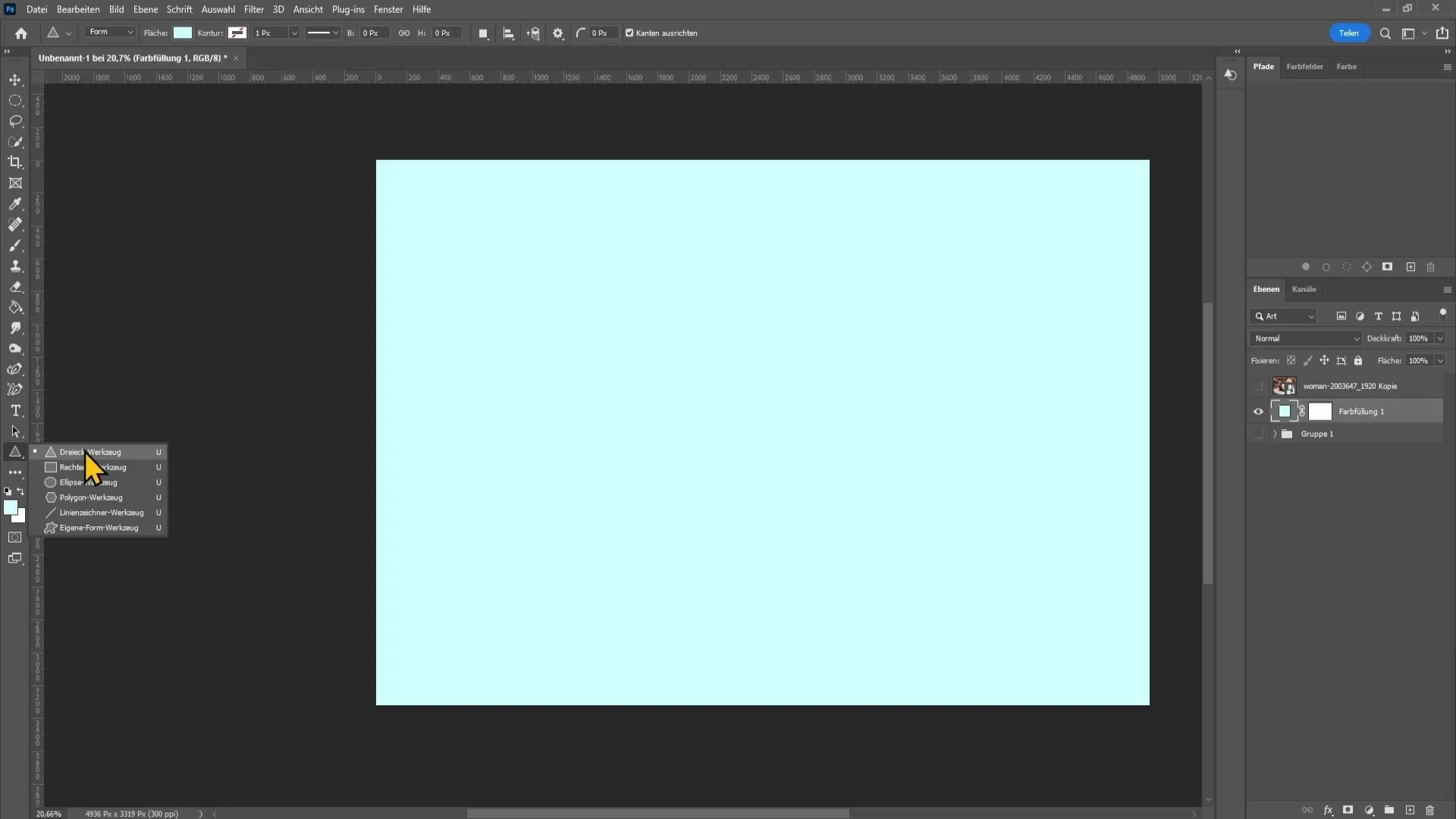Image resolution: width=1456 pixels, height=819 pixels.
Task: Select the Lasso tool
Action: (x=15, y=121)
